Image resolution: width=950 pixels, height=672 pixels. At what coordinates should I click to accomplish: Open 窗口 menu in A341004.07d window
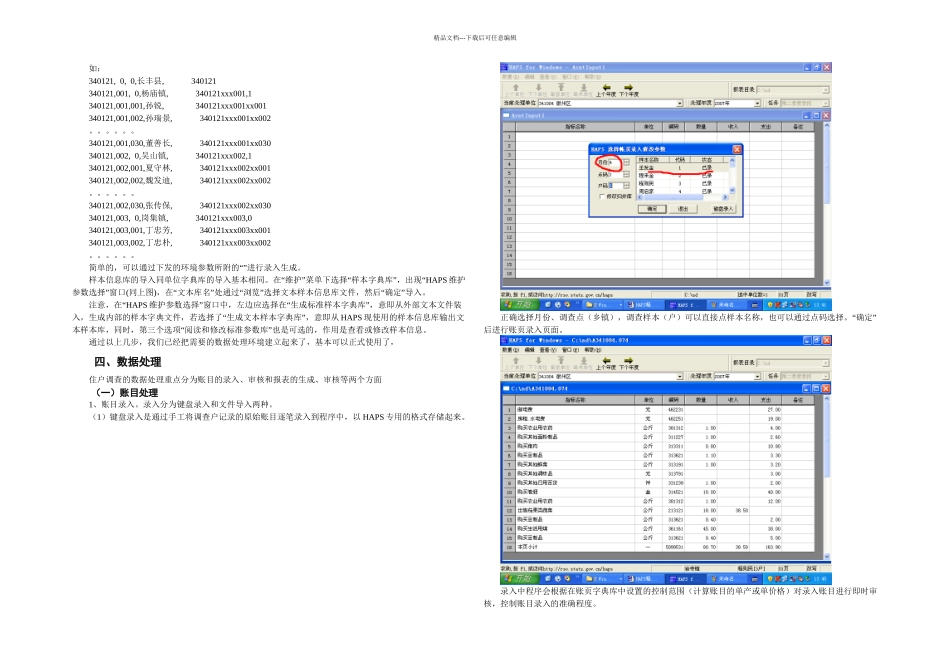(571, 350)
